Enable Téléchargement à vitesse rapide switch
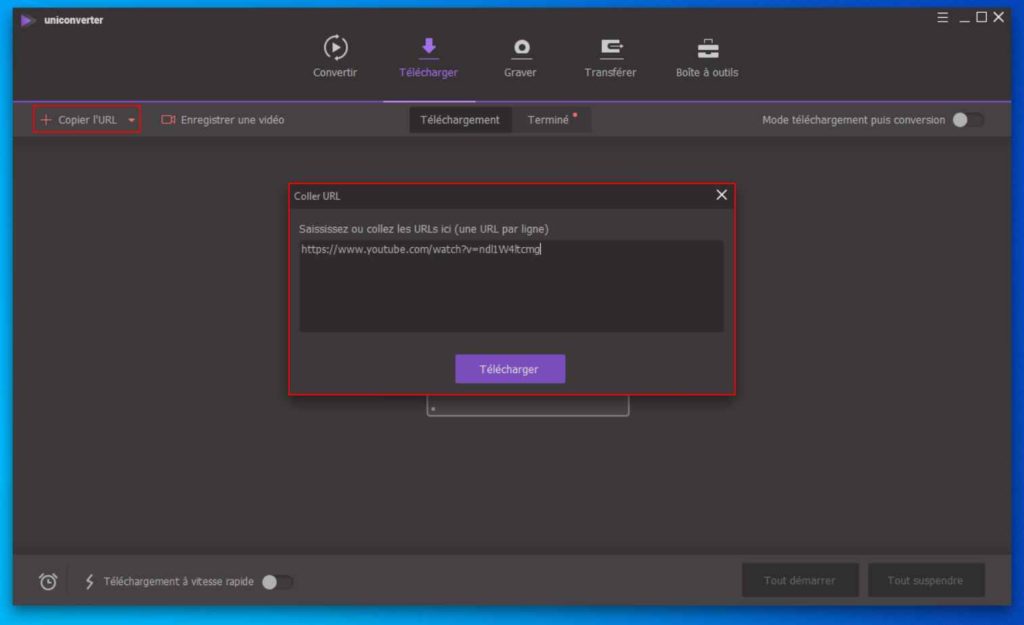 click(x=277, y=581)
